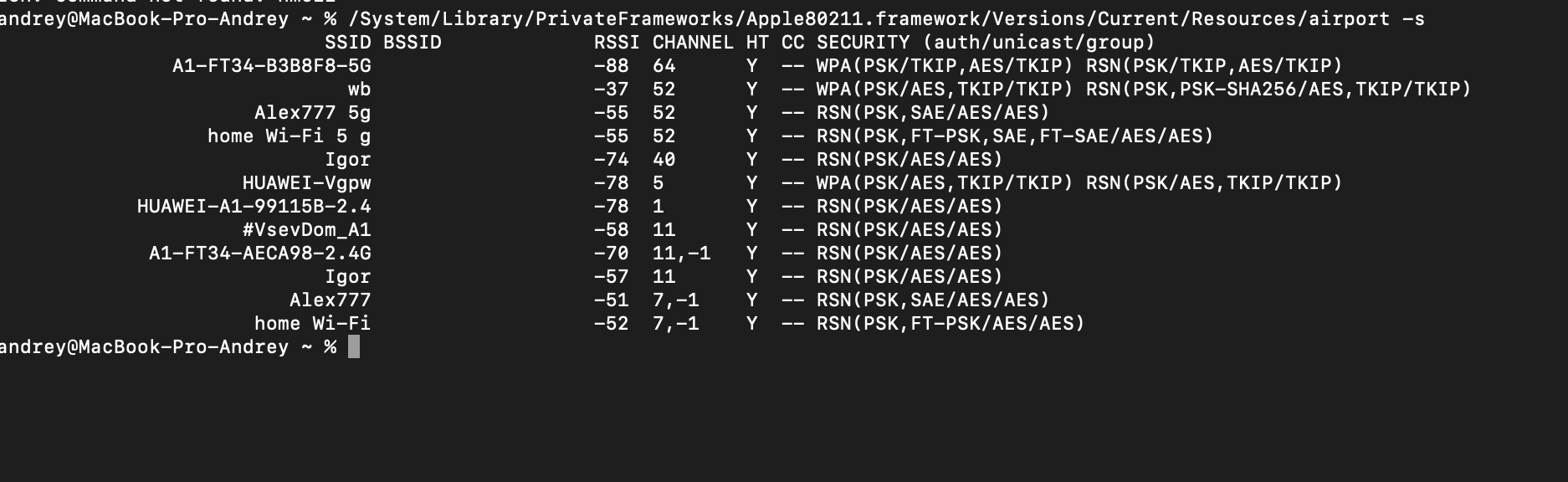Click the A1-FT34-AECA98-2.4G entry
This screenshot has width=1568, height=482.
[260, 254]
